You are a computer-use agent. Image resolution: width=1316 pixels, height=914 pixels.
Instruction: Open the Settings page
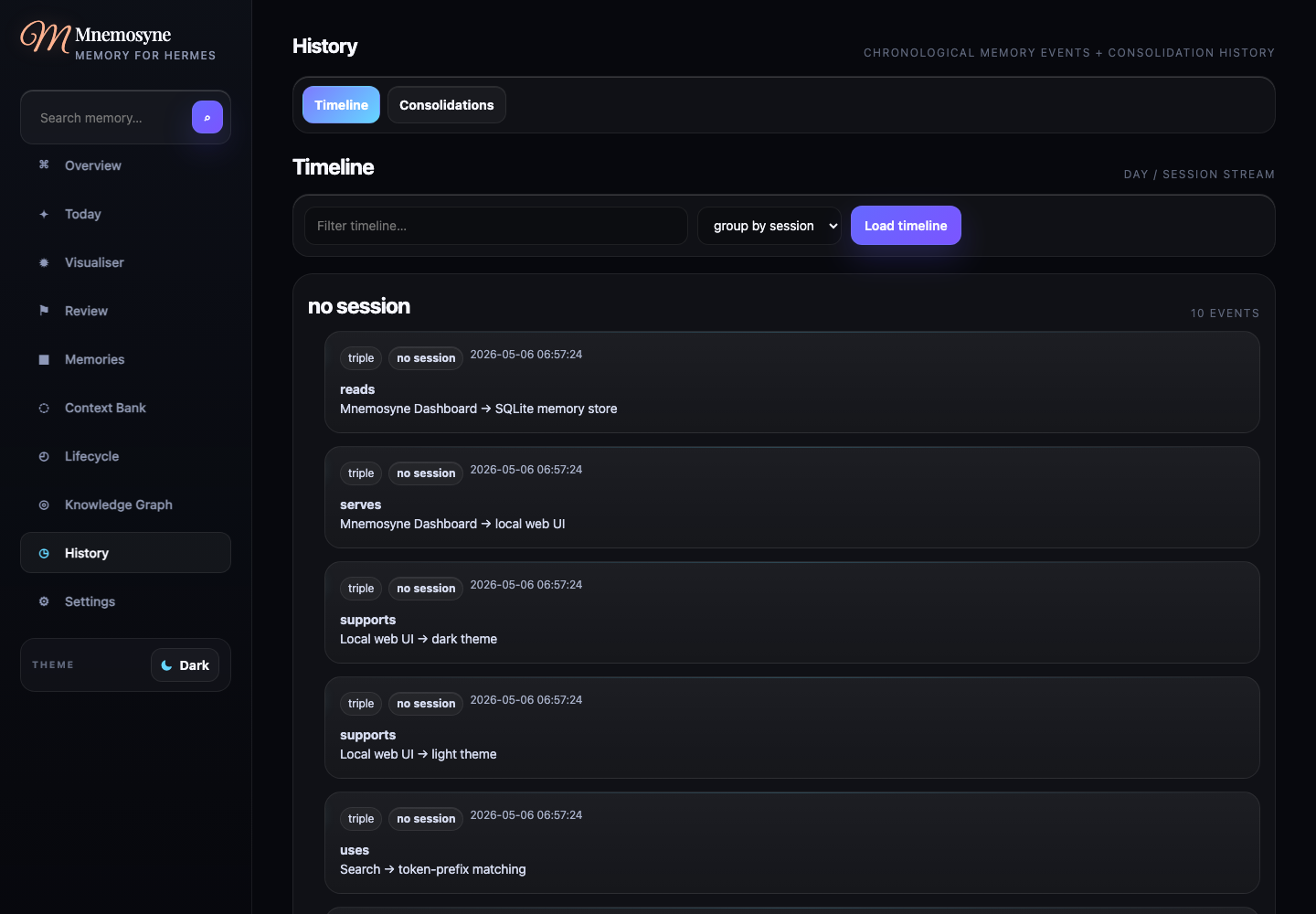125,601
